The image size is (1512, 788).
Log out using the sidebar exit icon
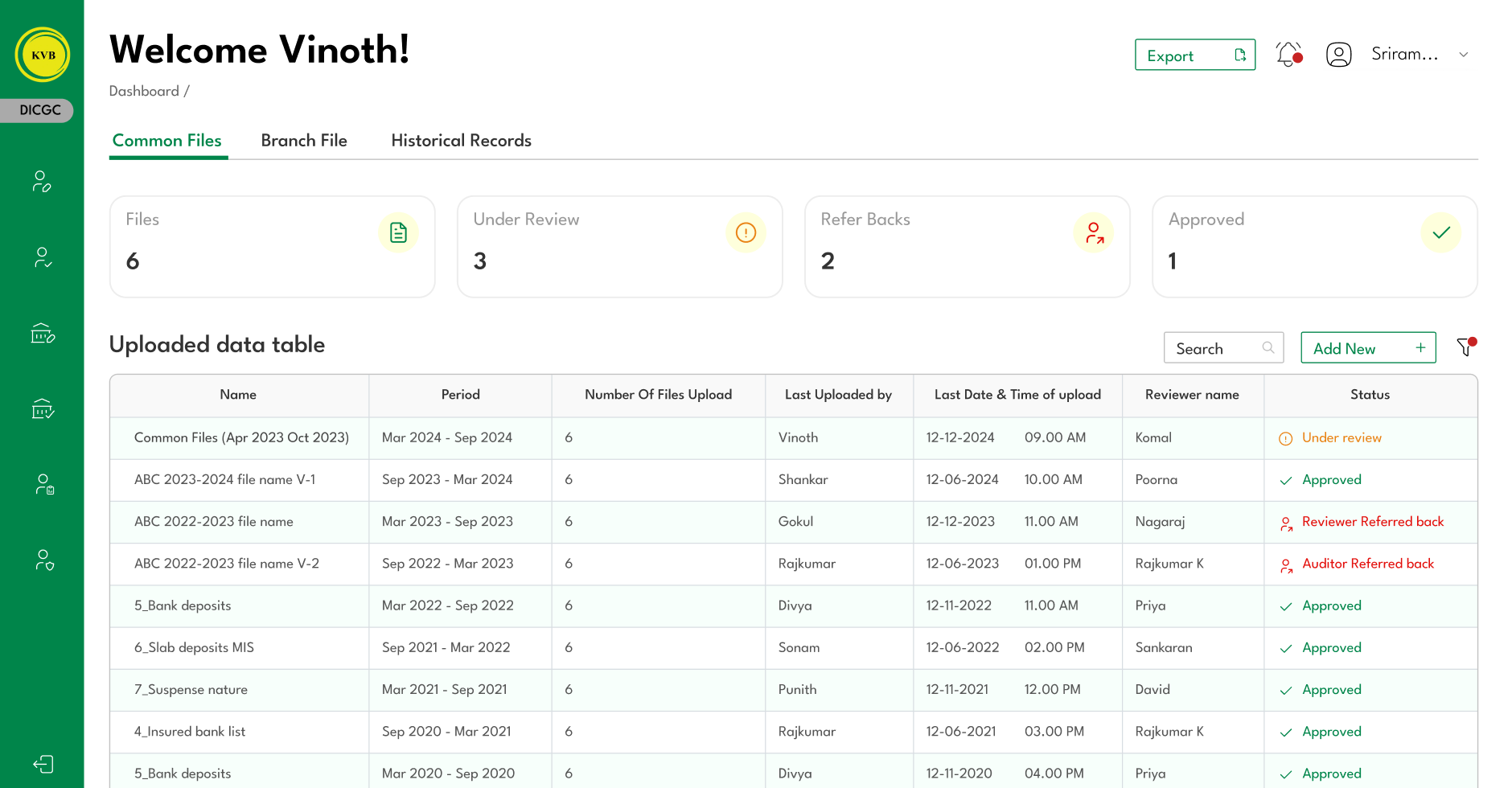click(43, 764)
